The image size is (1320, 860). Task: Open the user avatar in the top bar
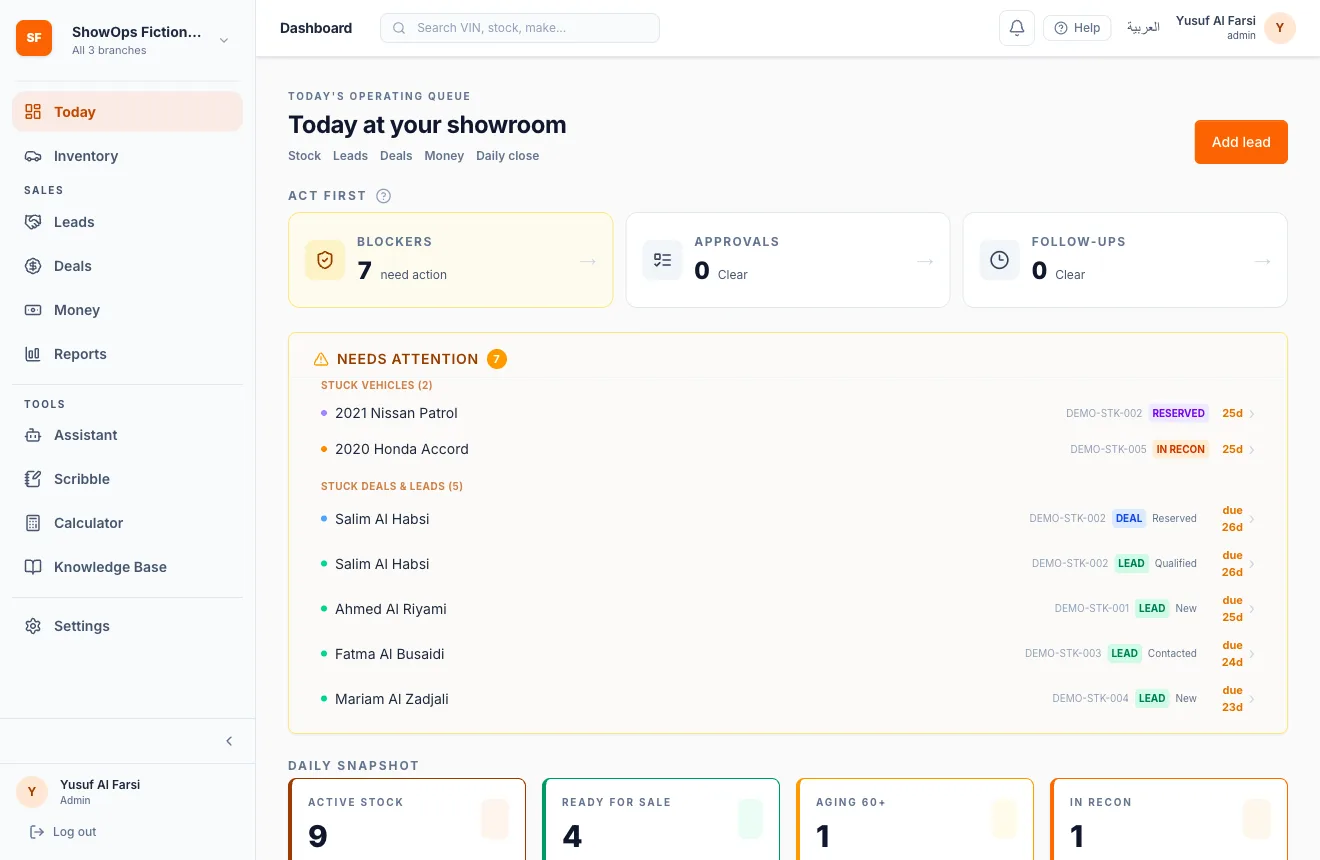click(1280, 28)
